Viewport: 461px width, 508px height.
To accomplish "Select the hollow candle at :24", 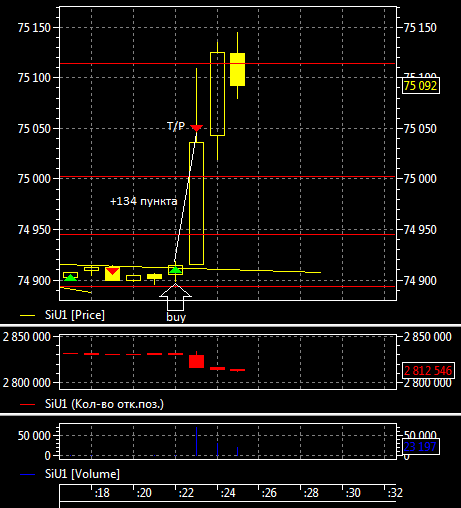I will pyautogui.click(x=217, y=94).
